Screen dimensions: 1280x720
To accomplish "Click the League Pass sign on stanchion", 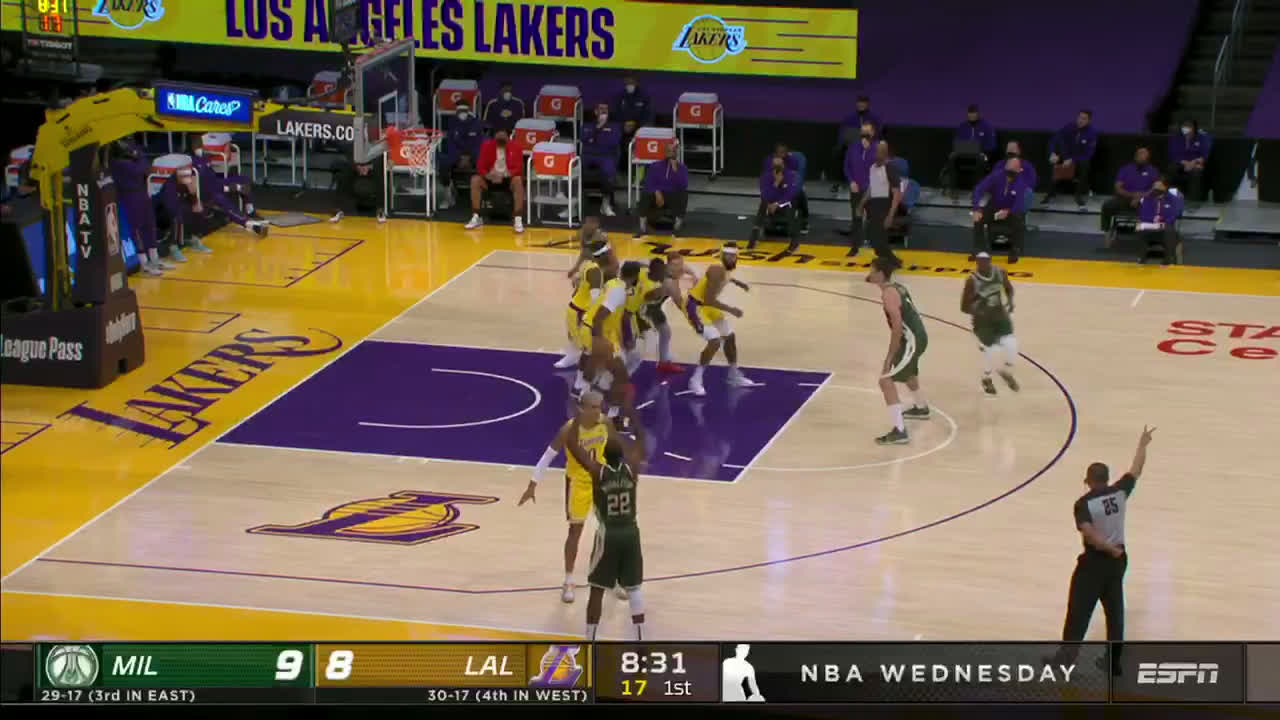I will (x=42, y=349).
